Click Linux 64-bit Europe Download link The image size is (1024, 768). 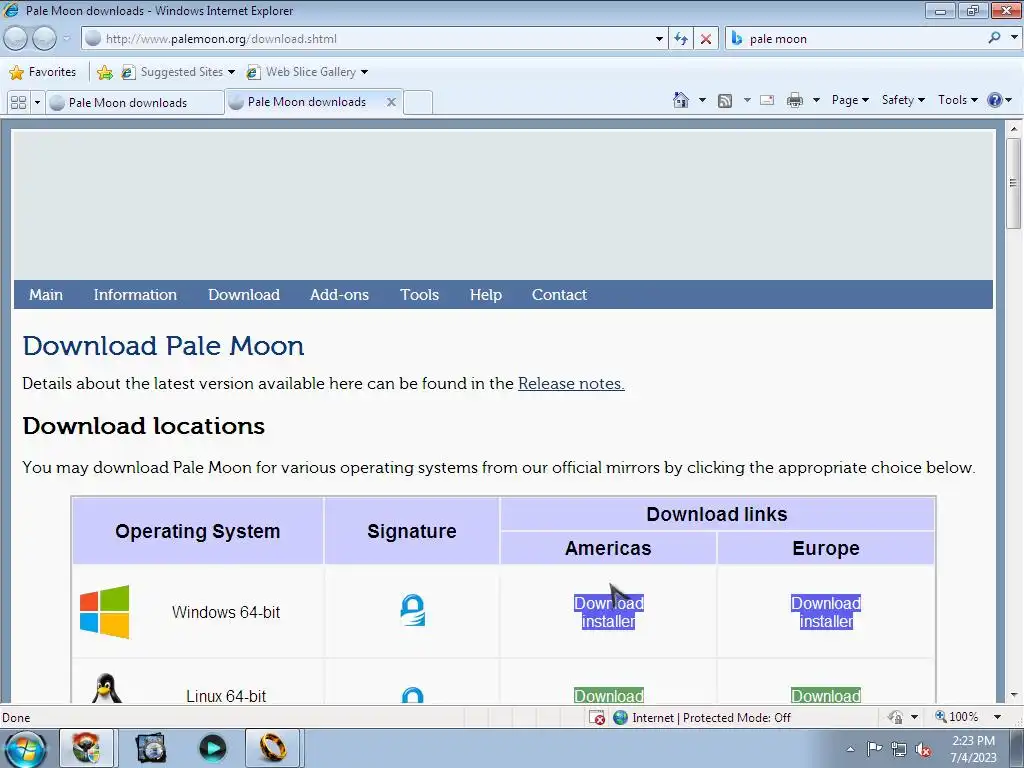[x=825, y=696]
